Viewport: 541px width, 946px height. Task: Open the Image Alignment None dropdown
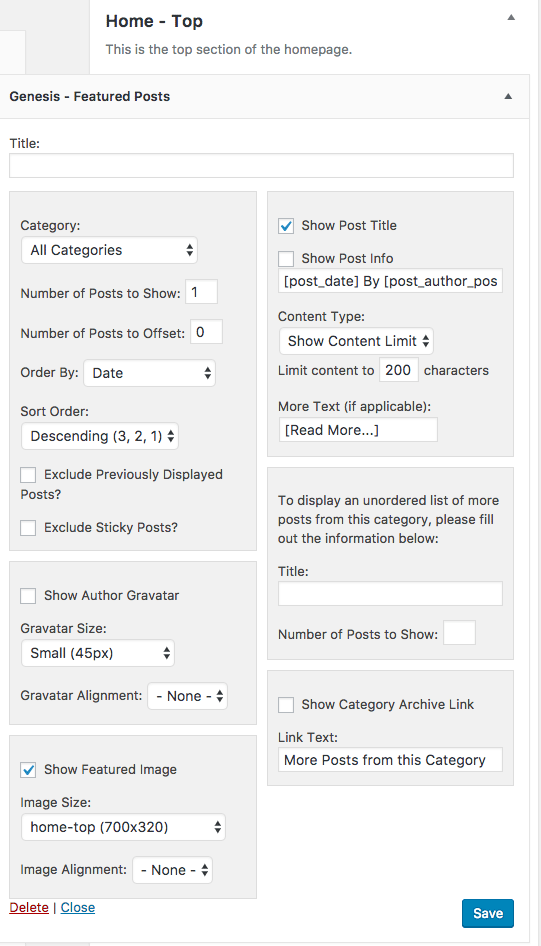172,870
